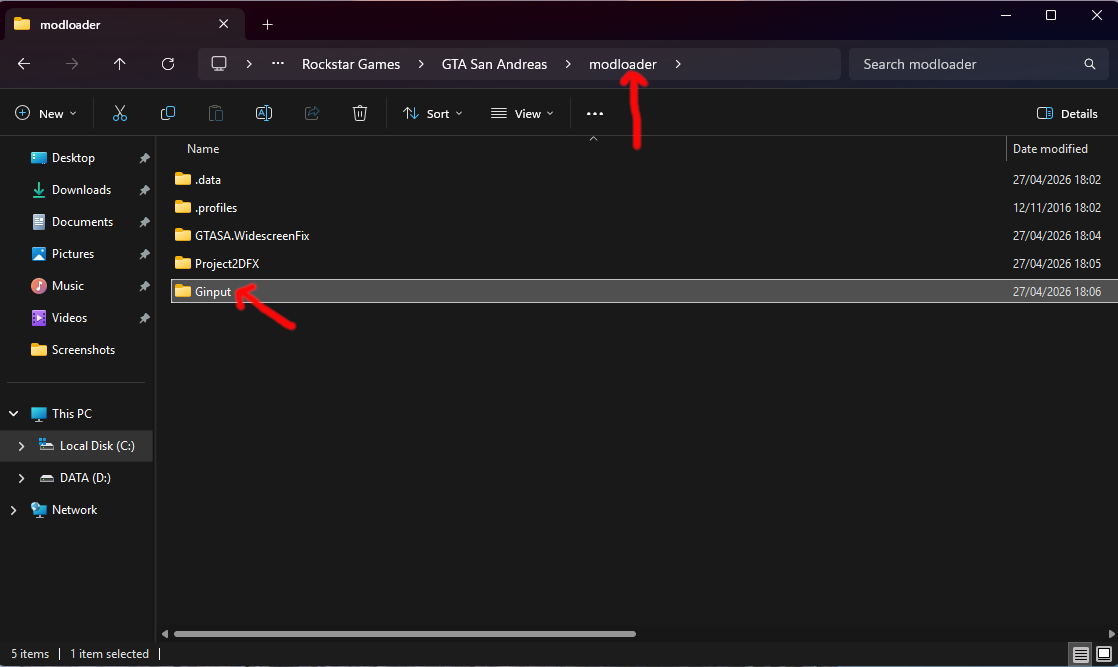Click the horizontal scrollbar thumb

tap(404, 633)
